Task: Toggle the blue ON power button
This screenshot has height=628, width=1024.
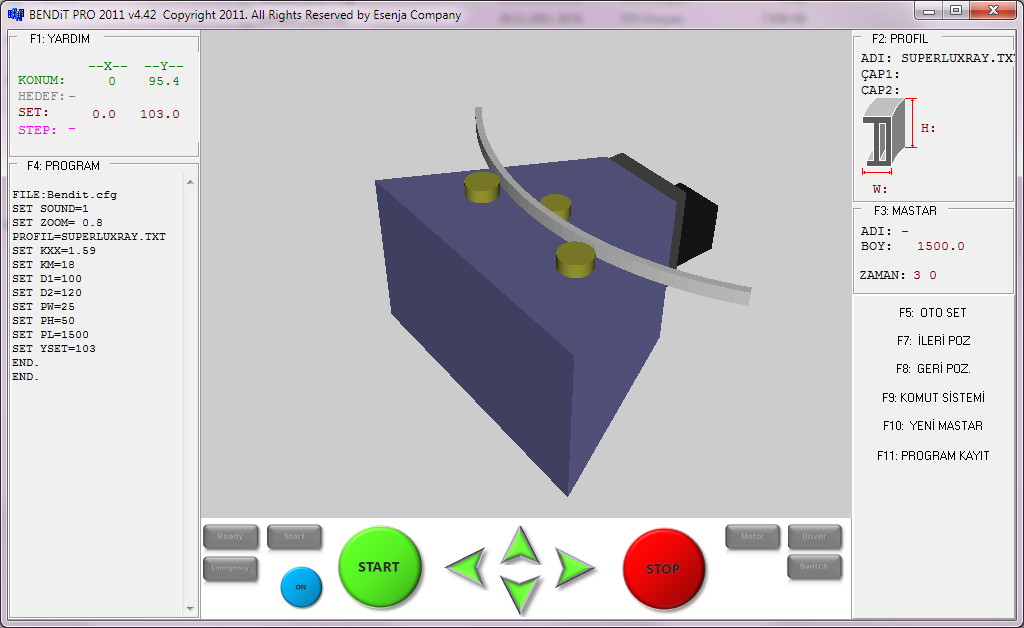Action: (301, 587)
